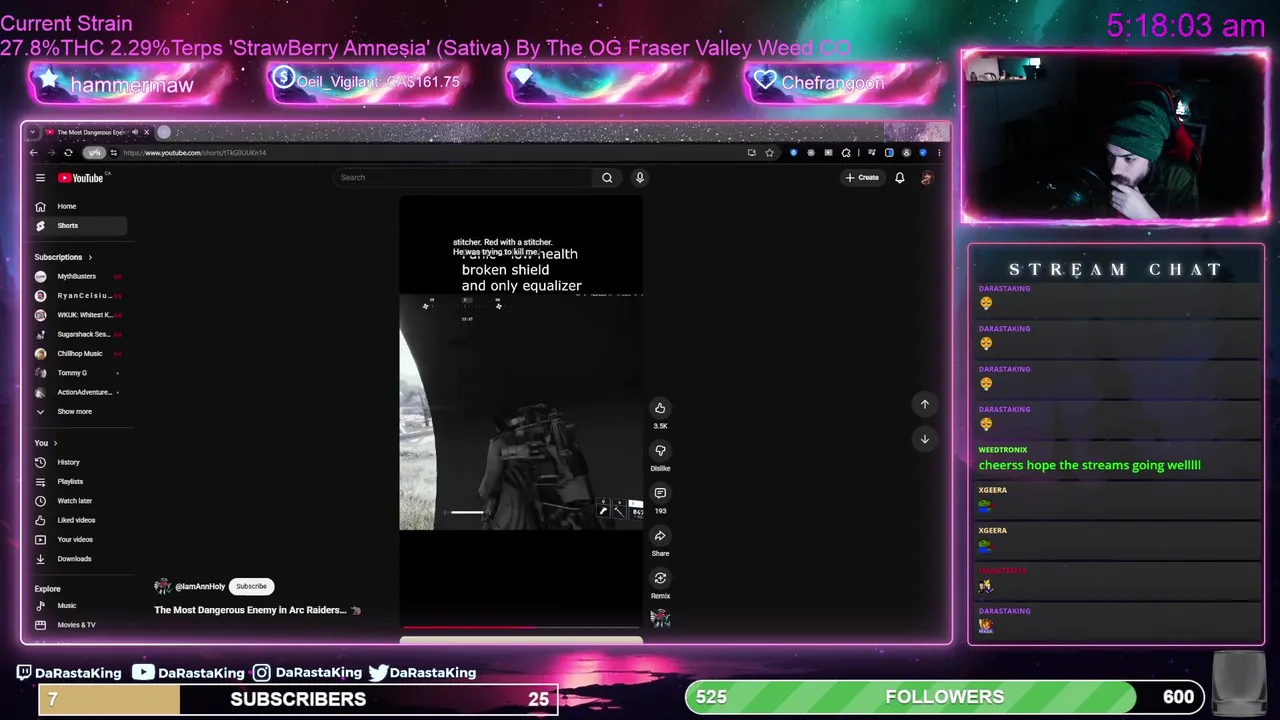The width and height of the screenshot is (1280, 720).
Task: Open the short's sound source thumbnail
Action: pyautogui.click(x=660, y=618)
